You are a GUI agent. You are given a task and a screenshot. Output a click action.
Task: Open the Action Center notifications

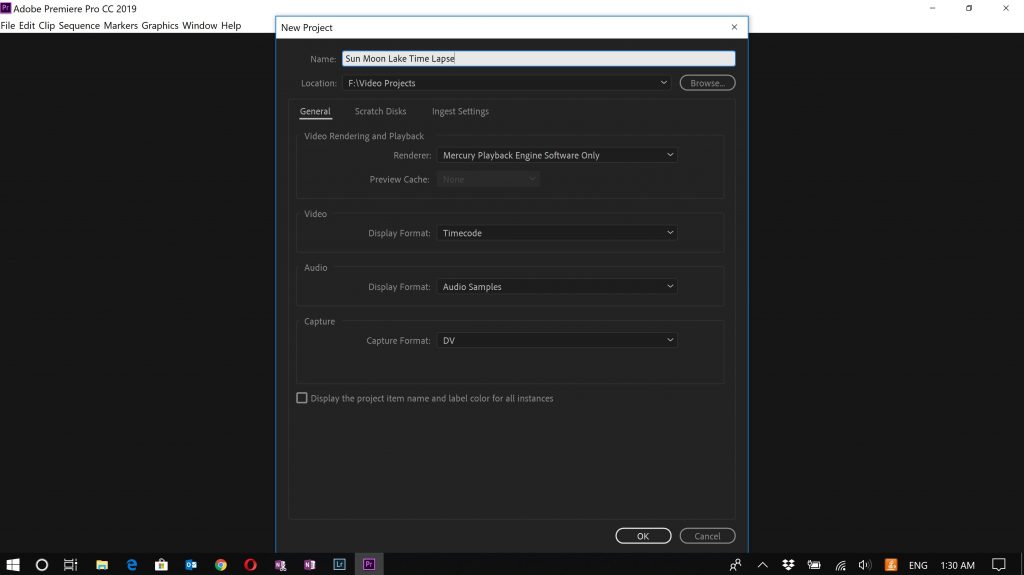coord(999,565)
